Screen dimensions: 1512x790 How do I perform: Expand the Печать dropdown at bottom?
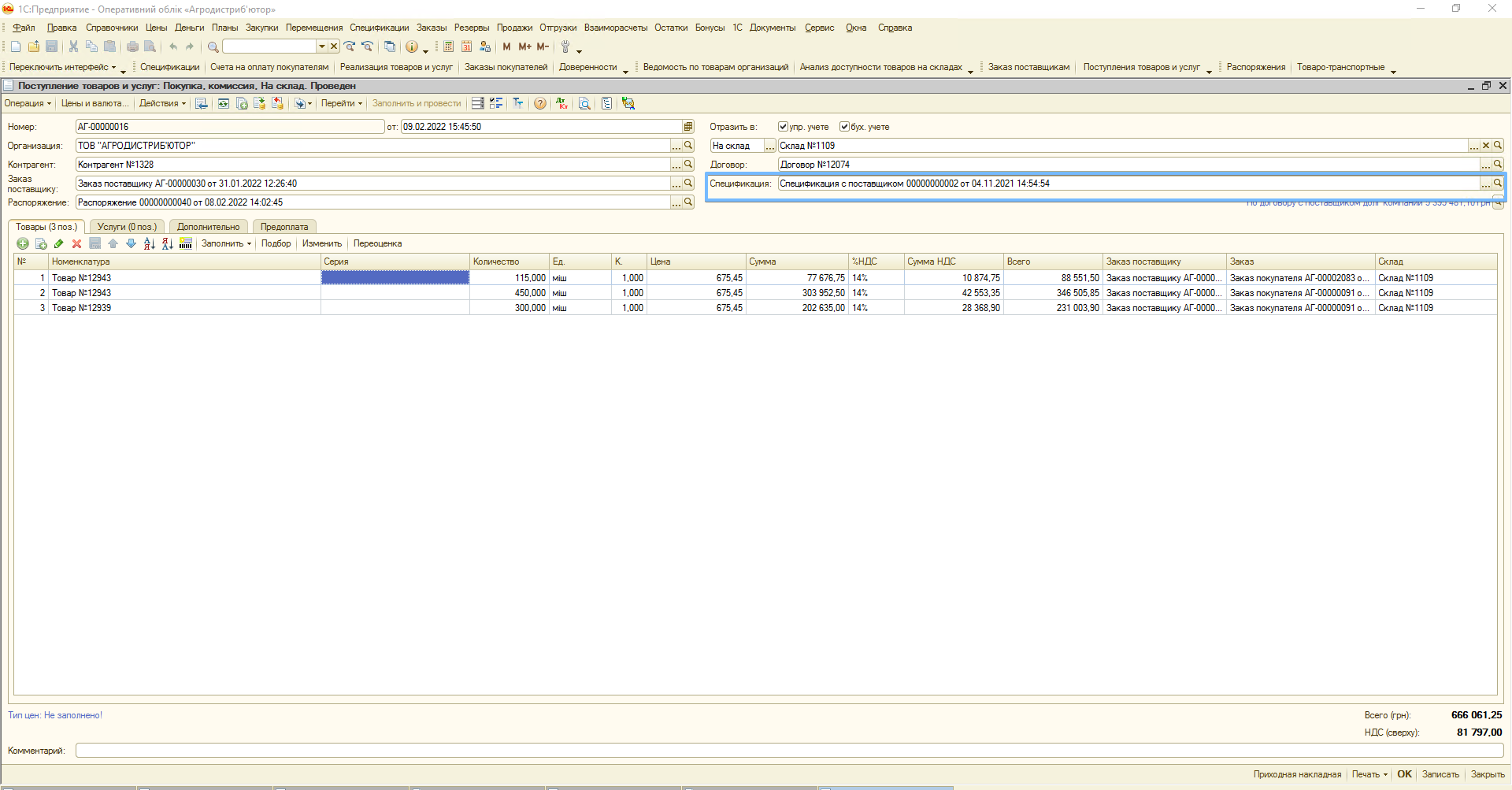[1369, 774]
